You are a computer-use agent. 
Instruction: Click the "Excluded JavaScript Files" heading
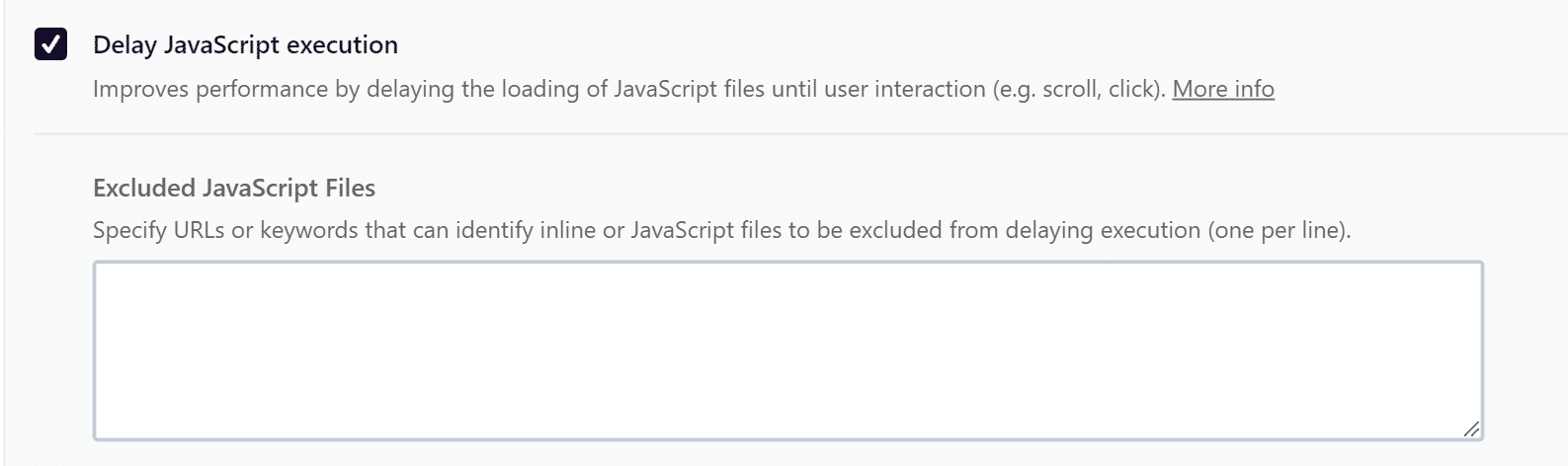tap(234, 188)
